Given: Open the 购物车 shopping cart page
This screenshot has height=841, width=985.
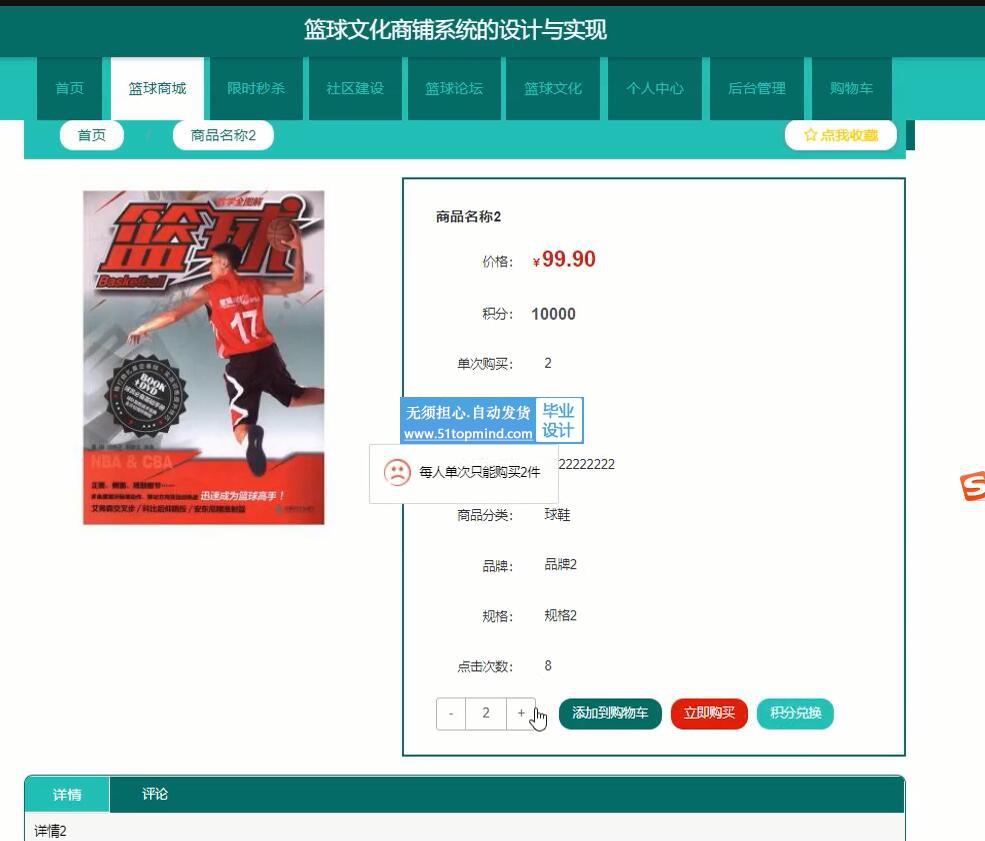Looking at the screenshot, I should pos(851,88).
